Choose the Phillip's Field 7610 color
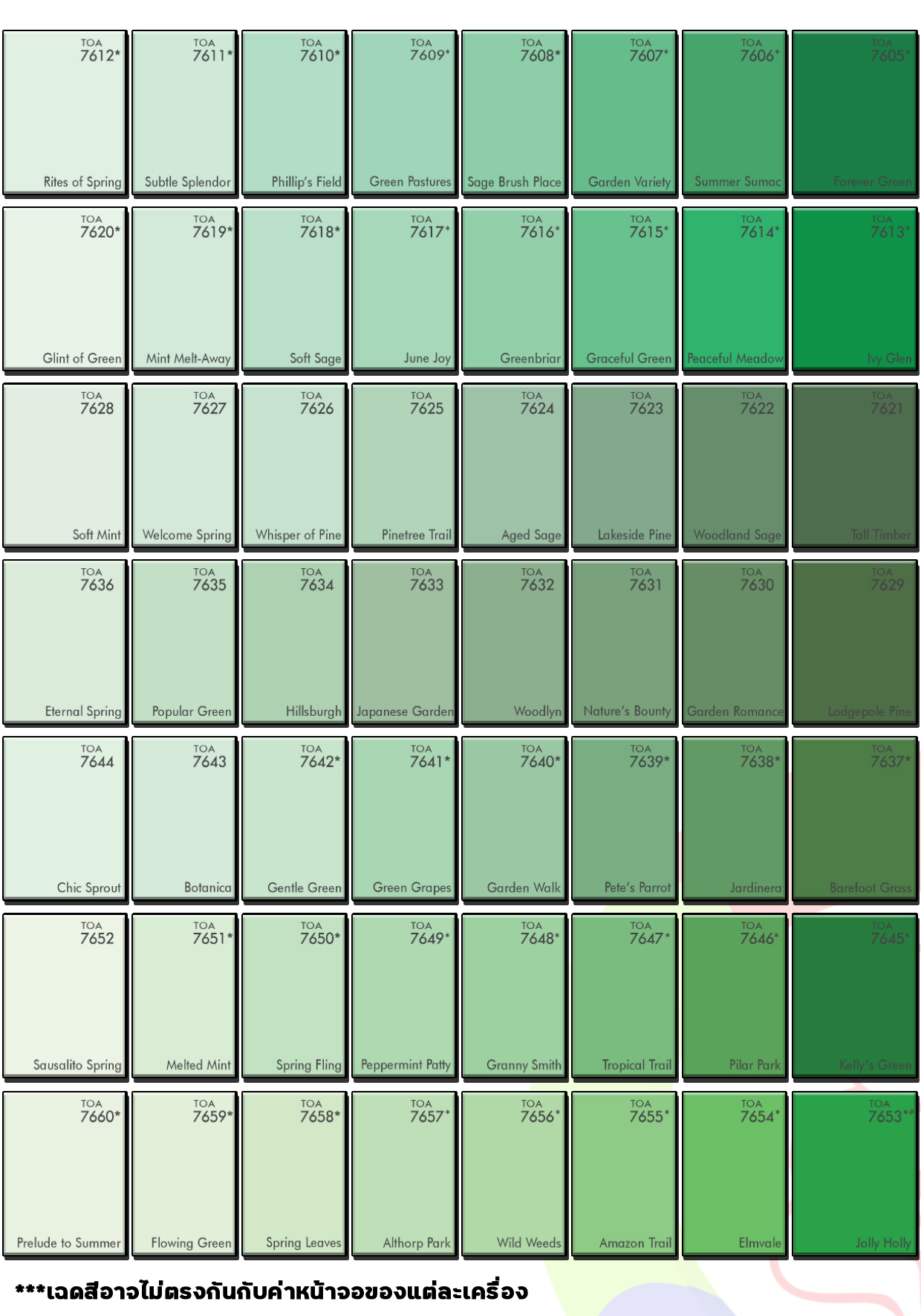This screenshot has width=921, height=1316. 294,113
